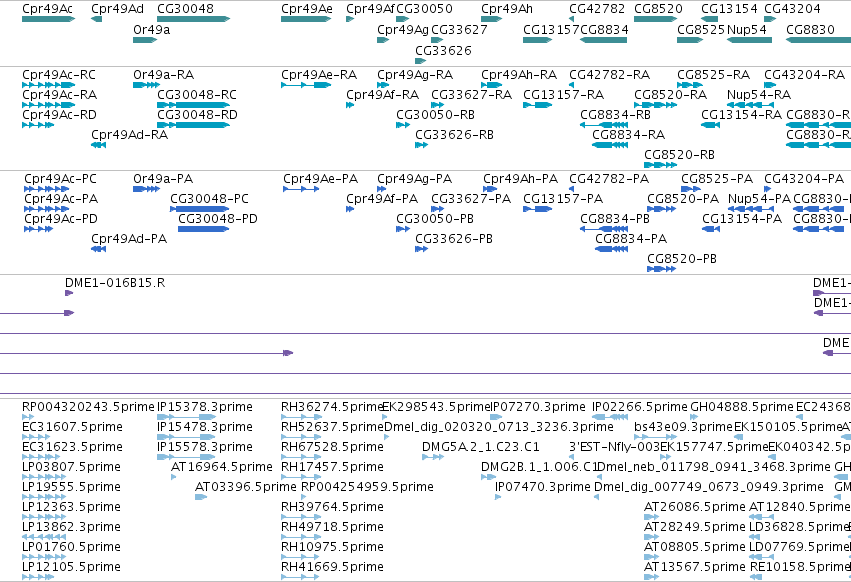Click the Nup54 gene label
851x582 pixels.
point(746,29)
